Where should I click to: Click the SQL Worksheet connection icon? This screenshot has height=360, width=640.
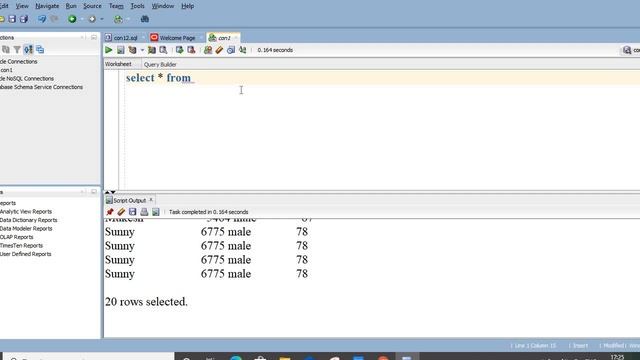(118, 19)
